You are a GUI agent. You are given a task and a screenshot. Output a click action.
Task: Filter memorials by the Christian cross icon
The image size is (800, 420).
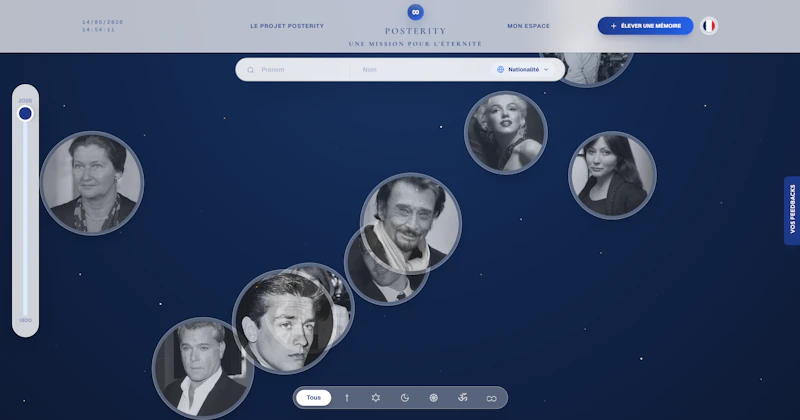[347, 398]
